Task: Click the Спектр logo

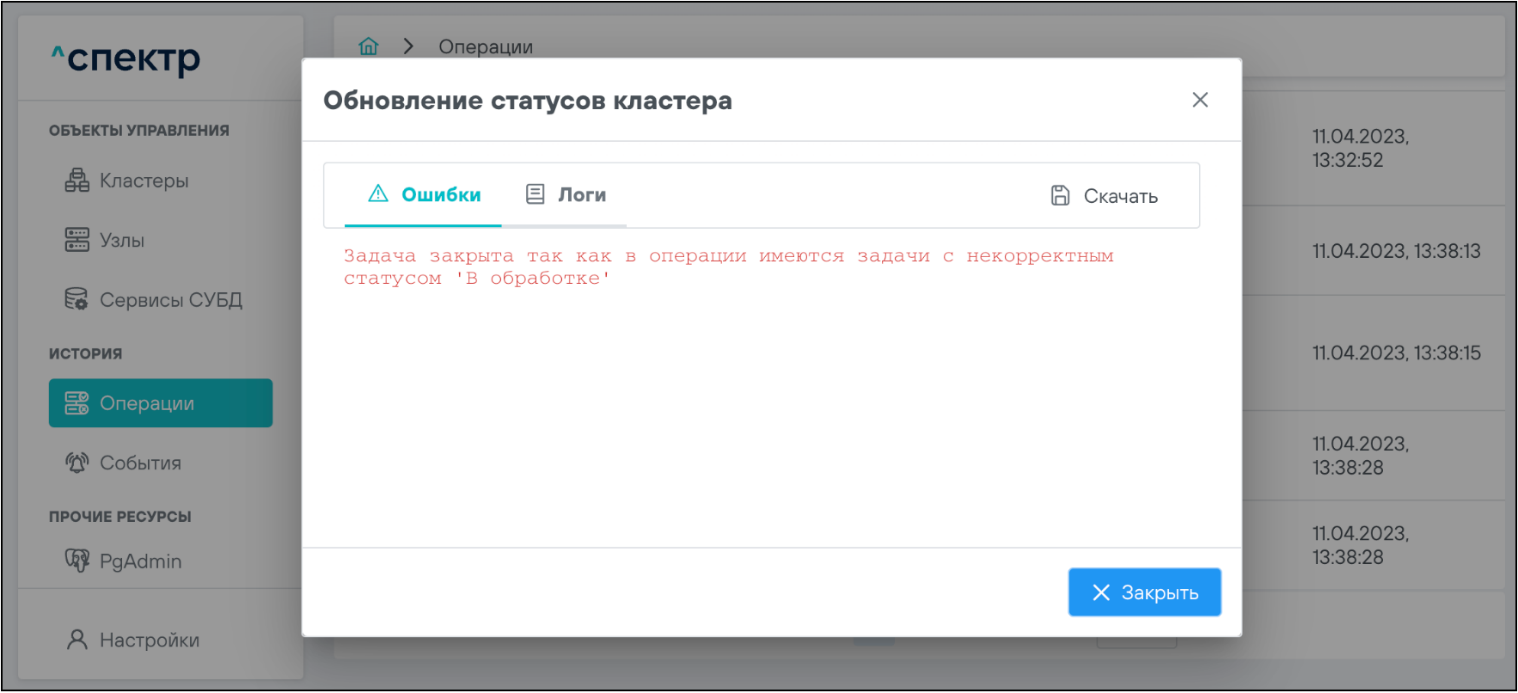Action: click(126, 60)
